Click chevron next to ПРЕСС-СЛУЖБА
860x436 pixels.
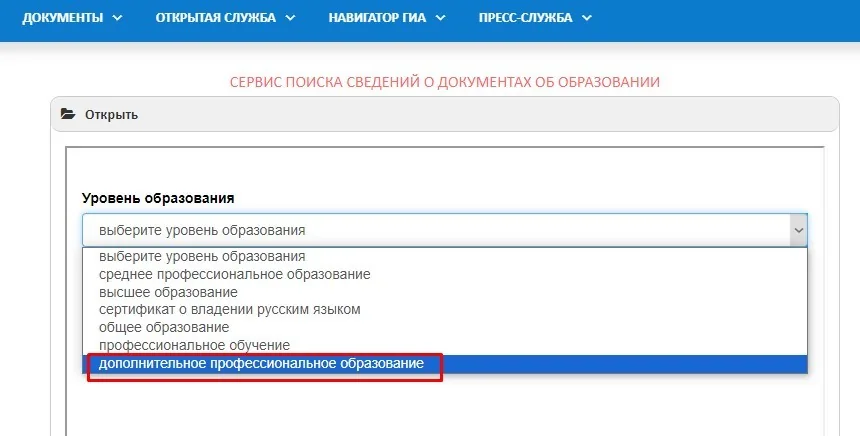(x=586, y=18)
